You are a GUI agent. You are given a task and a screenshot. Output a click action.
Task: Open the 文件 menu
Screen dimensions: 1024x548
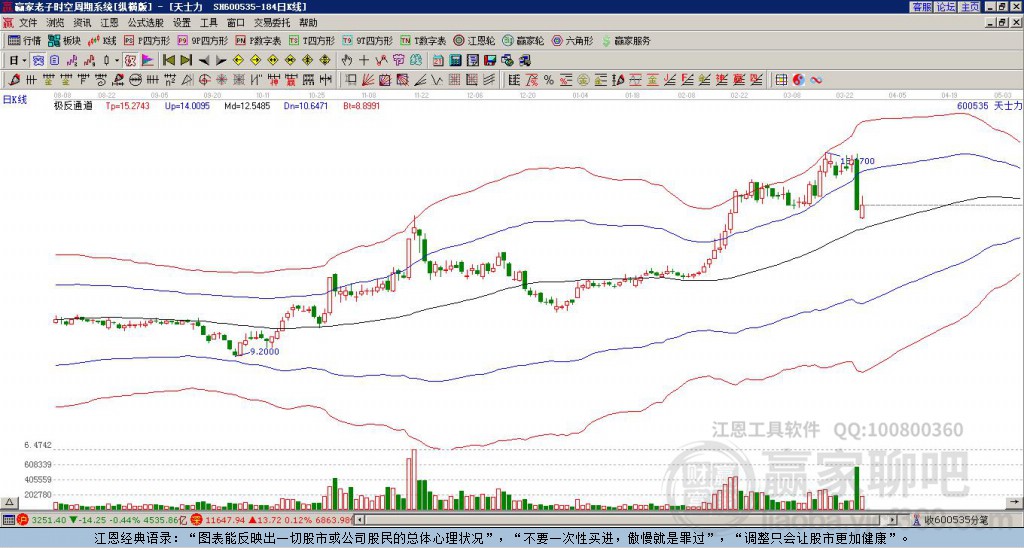point(28,23)
